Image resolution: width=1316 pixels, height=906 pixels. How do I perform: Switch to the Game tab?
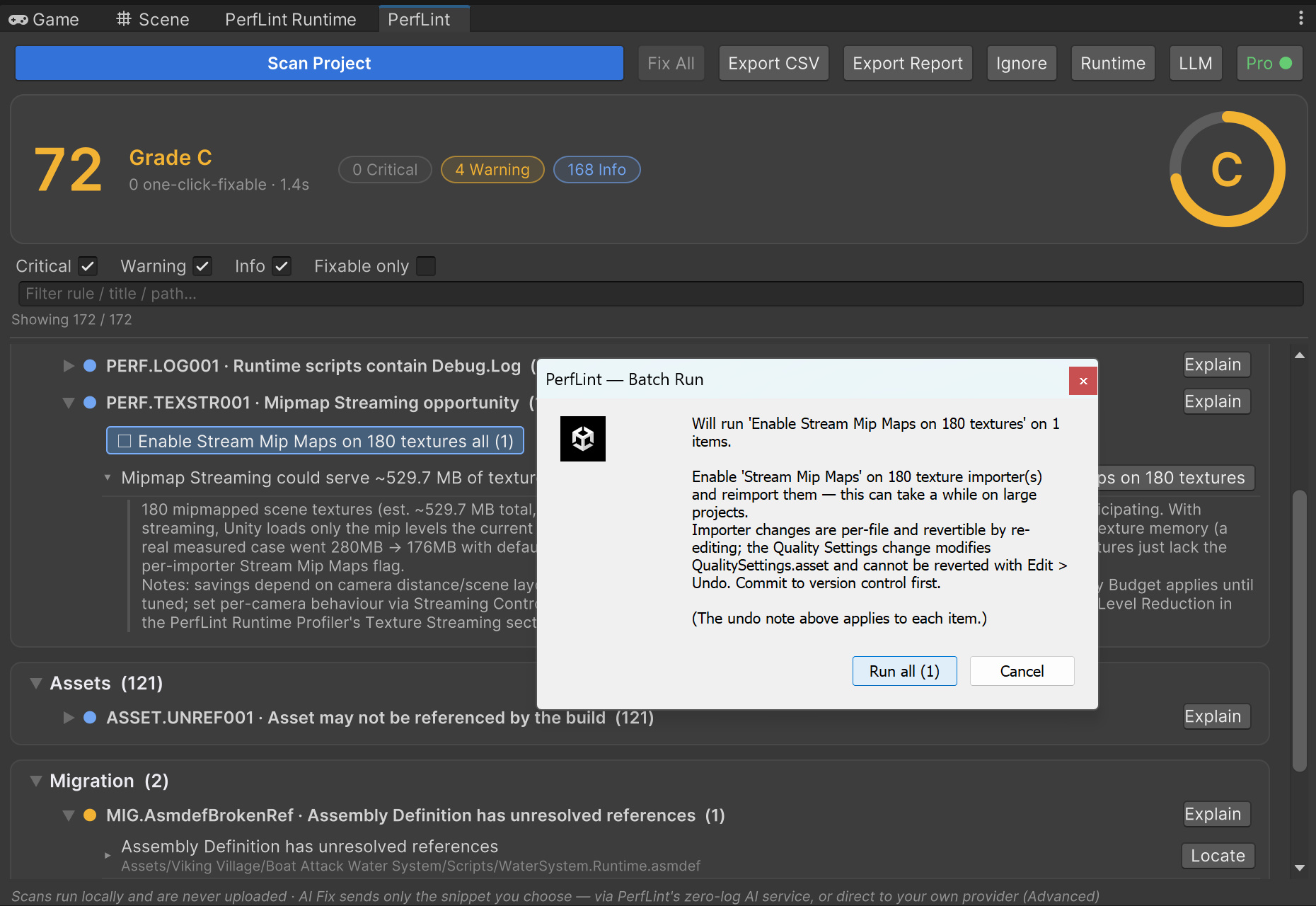pyautogui.click(x=44, y=19)
